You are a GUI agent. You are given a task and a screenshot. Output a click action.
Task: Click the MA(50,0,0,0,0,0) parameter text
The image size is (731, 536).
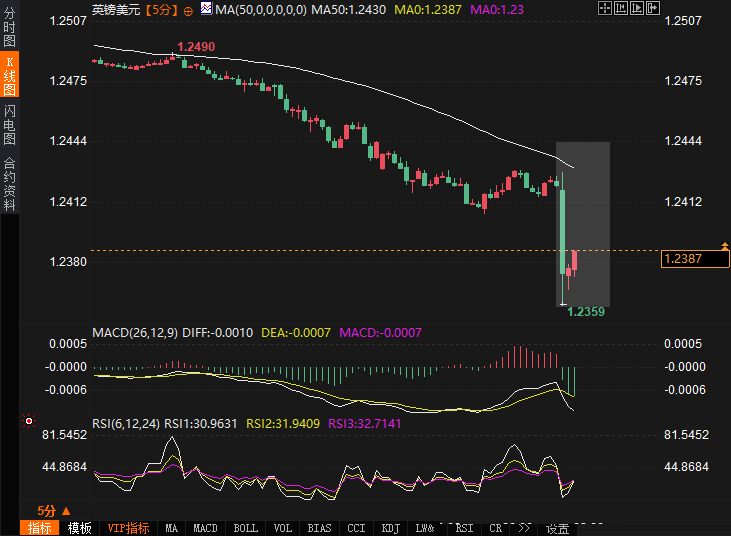pos(261,10)
